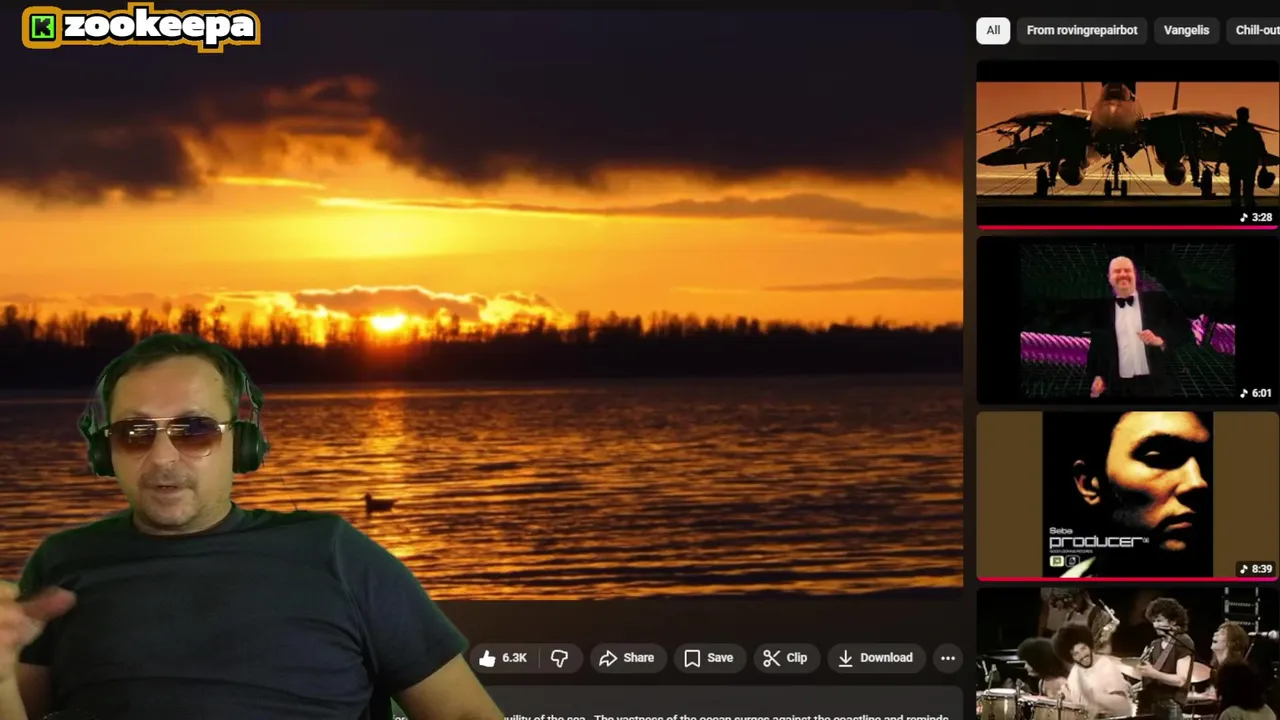Like the video with 6.3K likes

504,658
